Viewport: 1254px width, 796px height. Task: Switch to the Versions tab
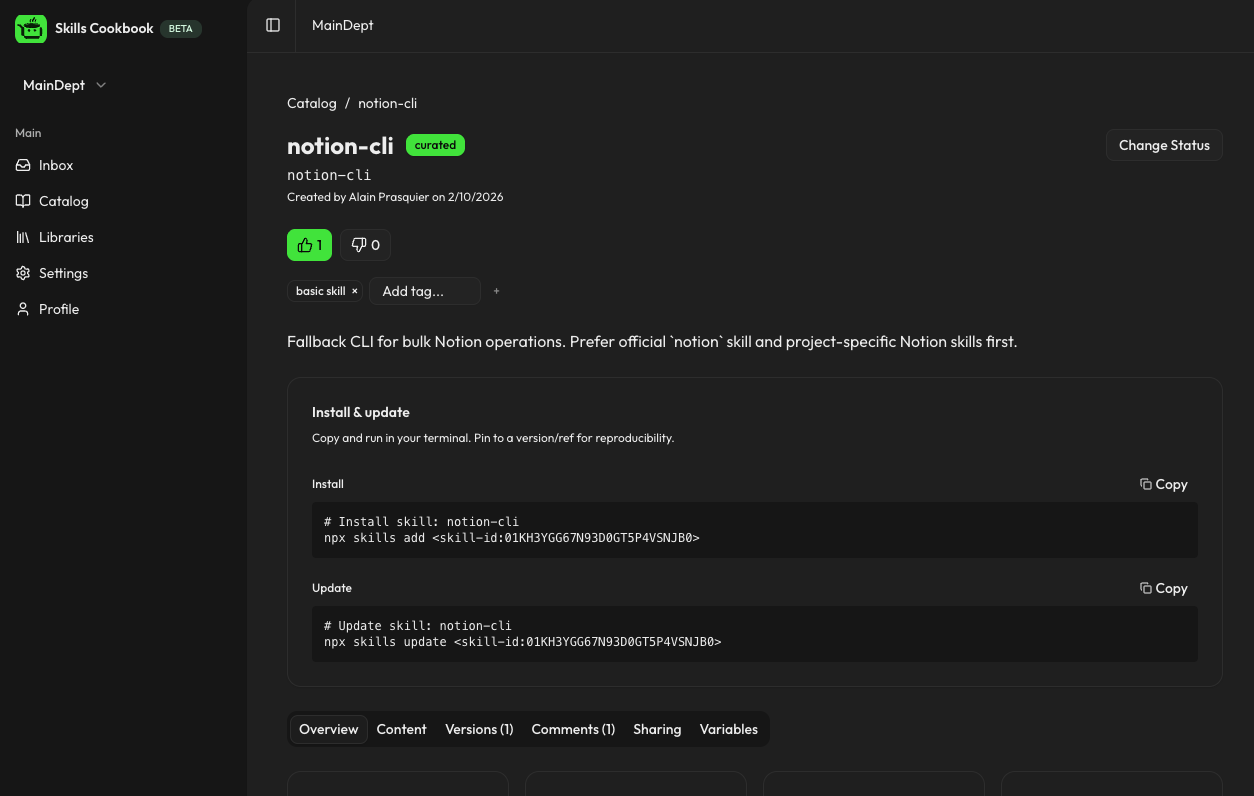coord(479,729)
